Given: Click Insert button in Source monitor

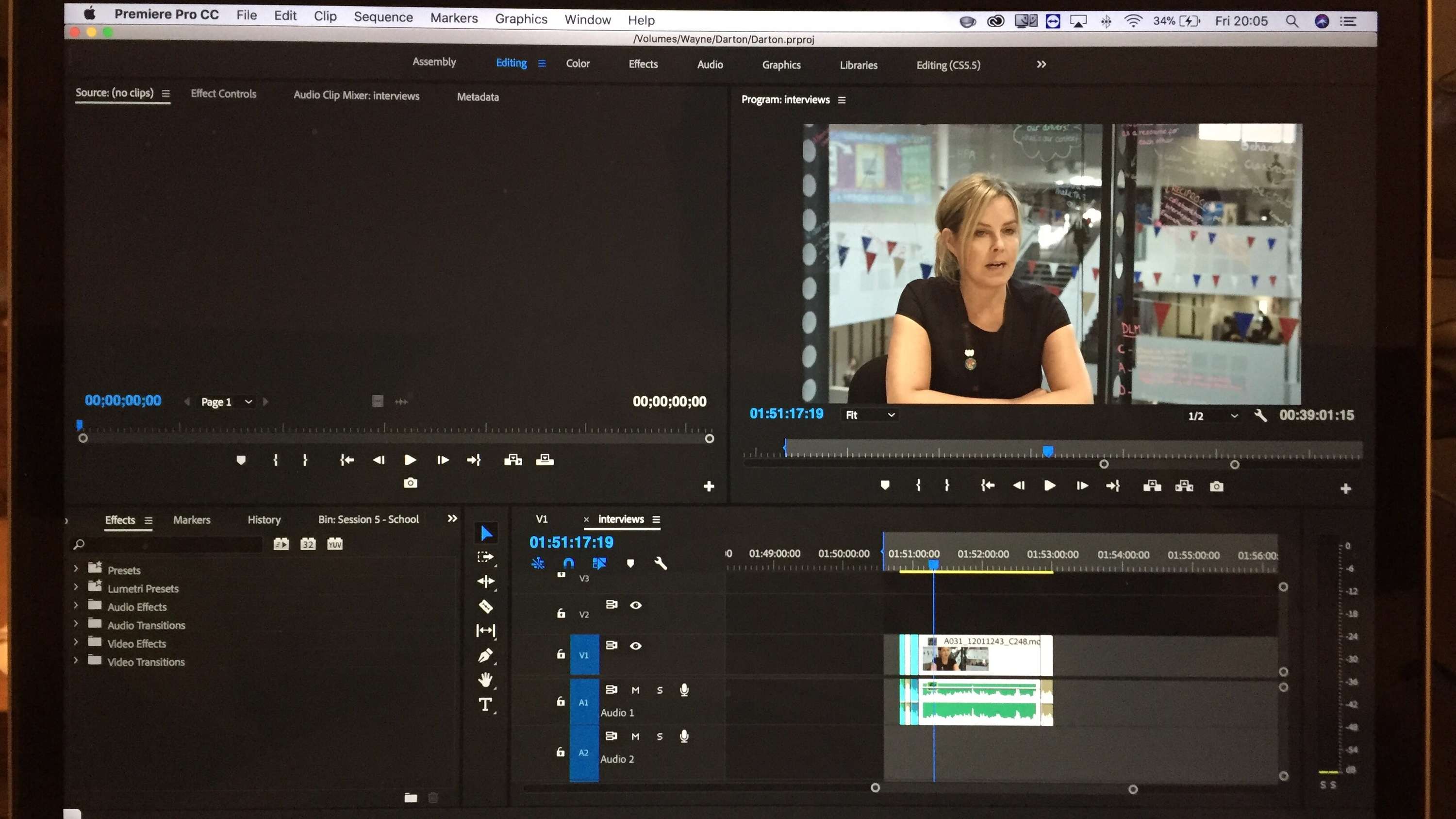Looking at the screenshot, I should 513,460.
